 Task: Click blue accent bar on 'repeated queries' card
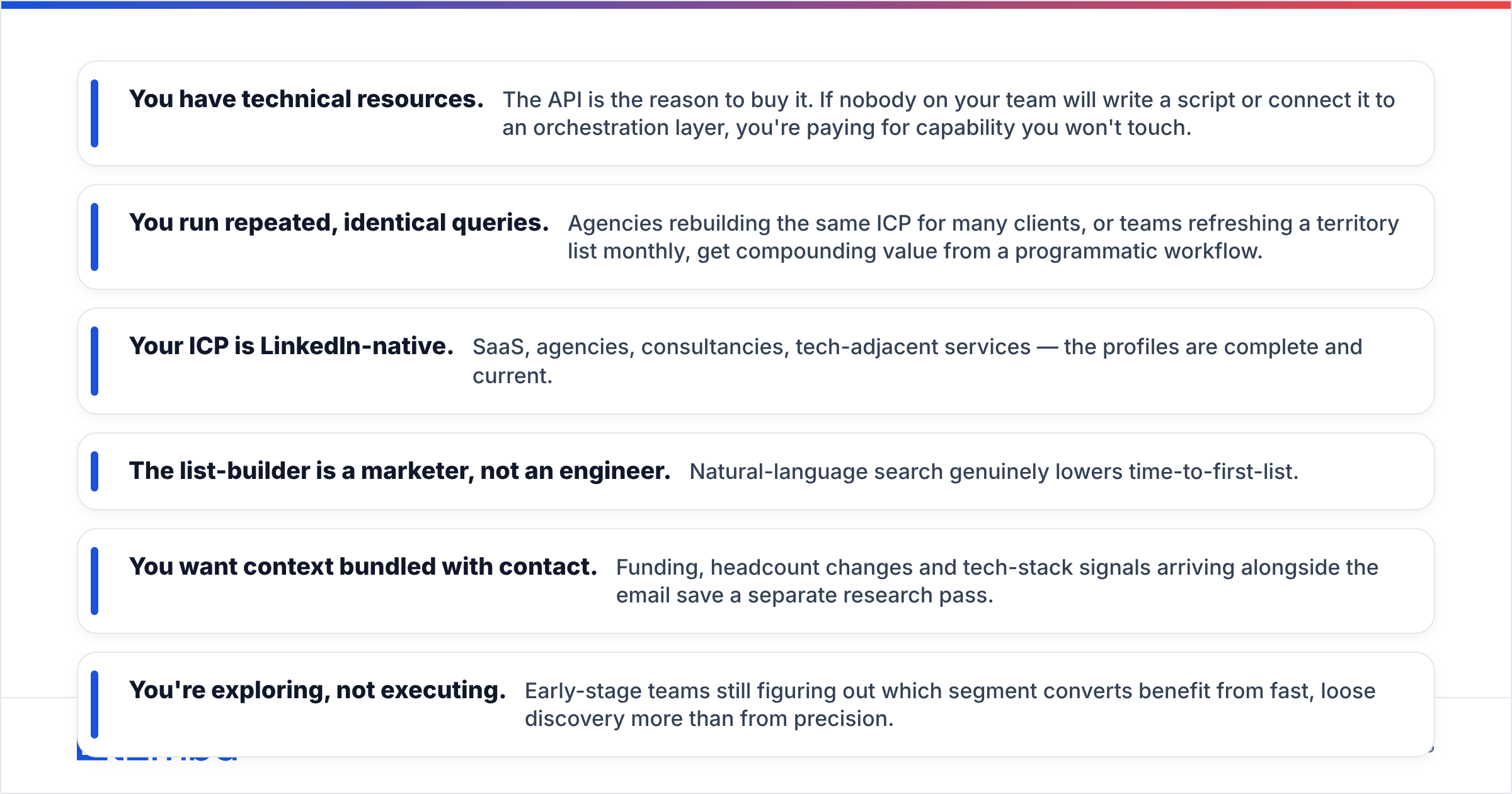click(x=94, y=237)
